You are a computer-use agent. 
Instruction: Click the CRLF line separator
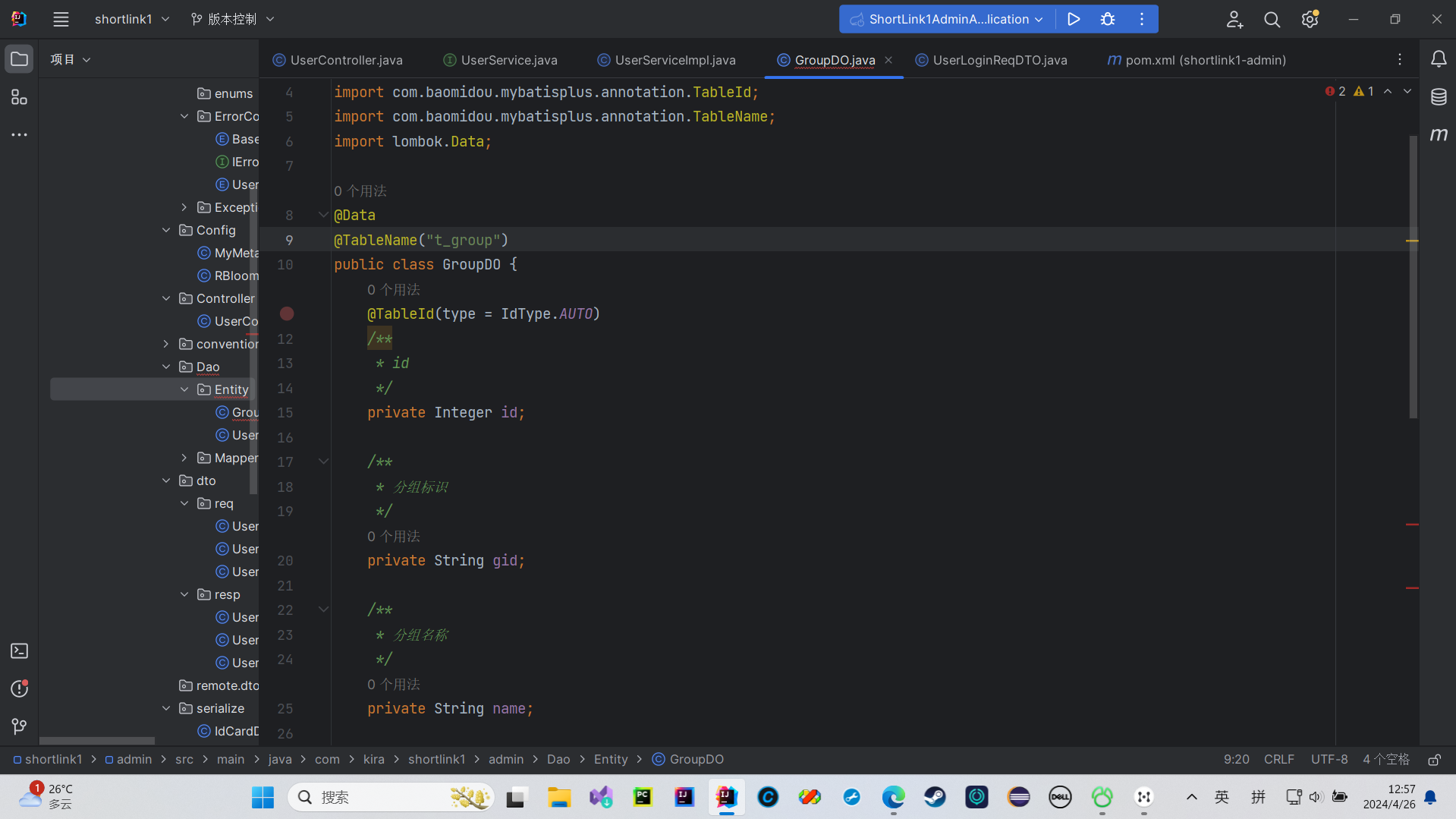1279,760
